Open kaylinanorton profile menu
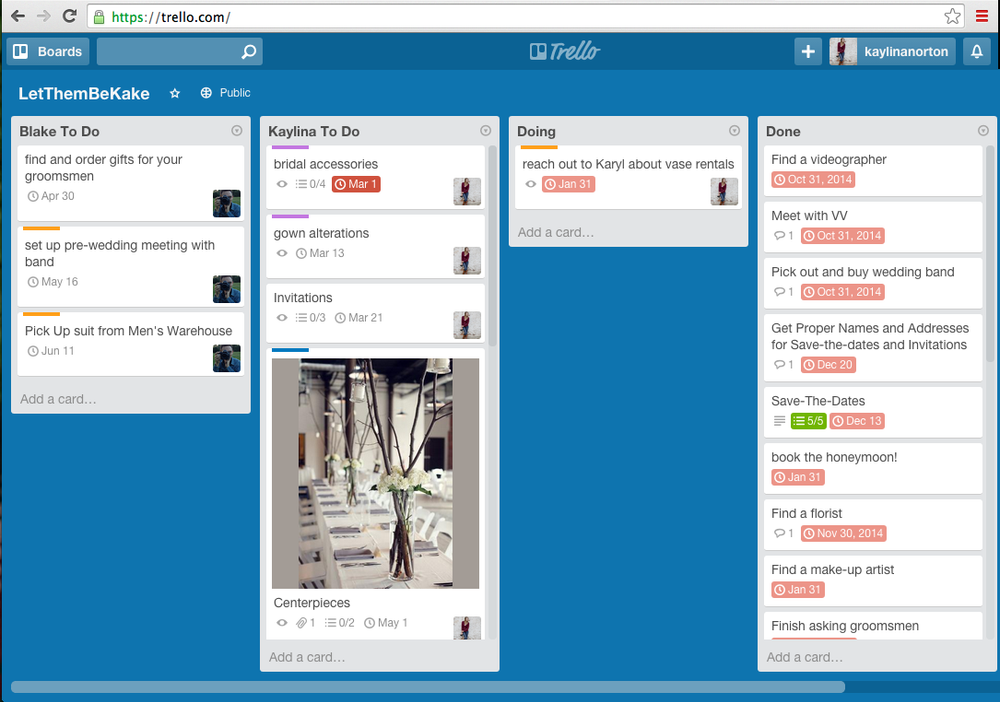The image size is (1000, 702). click(x=892, y=52)
